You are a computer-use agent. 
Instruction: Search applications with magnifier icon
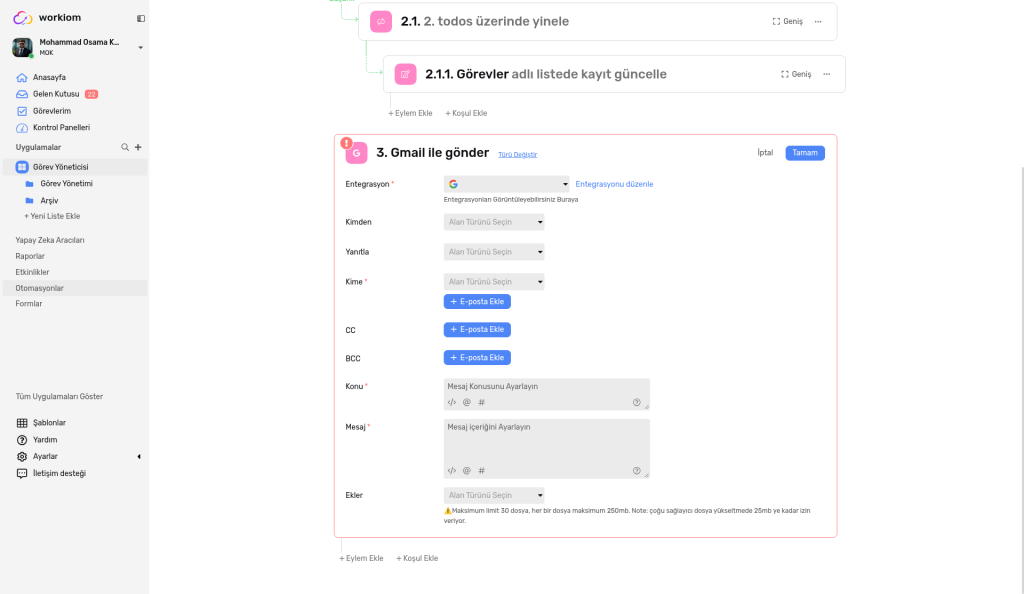click(125, 148)
